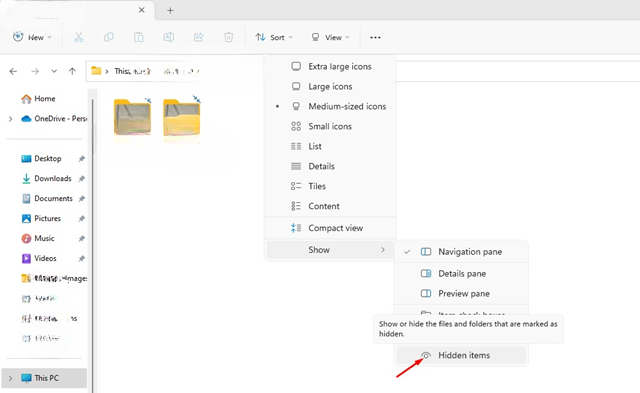Open Documents quick access folder
640x393 pixels.
coord(47,198)
